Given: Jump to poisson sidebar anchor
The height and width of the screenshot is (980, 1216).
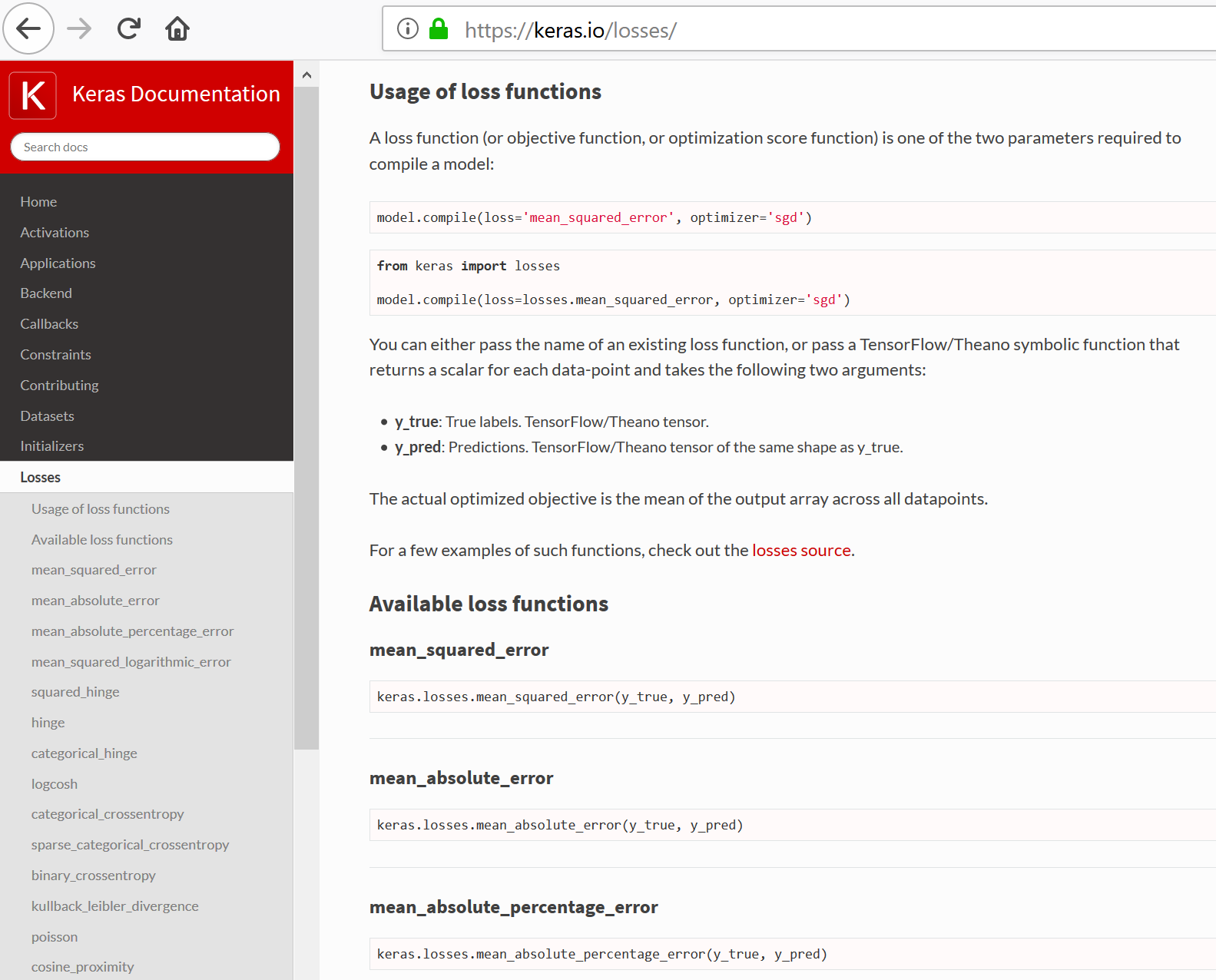Looking at the screenshot, I should pos(54,937).
